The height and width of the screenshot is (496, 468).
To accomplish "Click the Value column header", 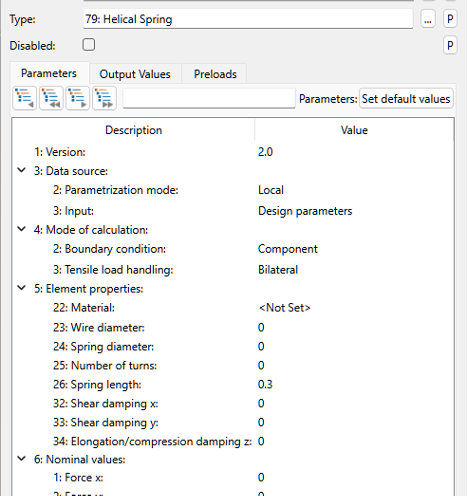I will 354,130.
